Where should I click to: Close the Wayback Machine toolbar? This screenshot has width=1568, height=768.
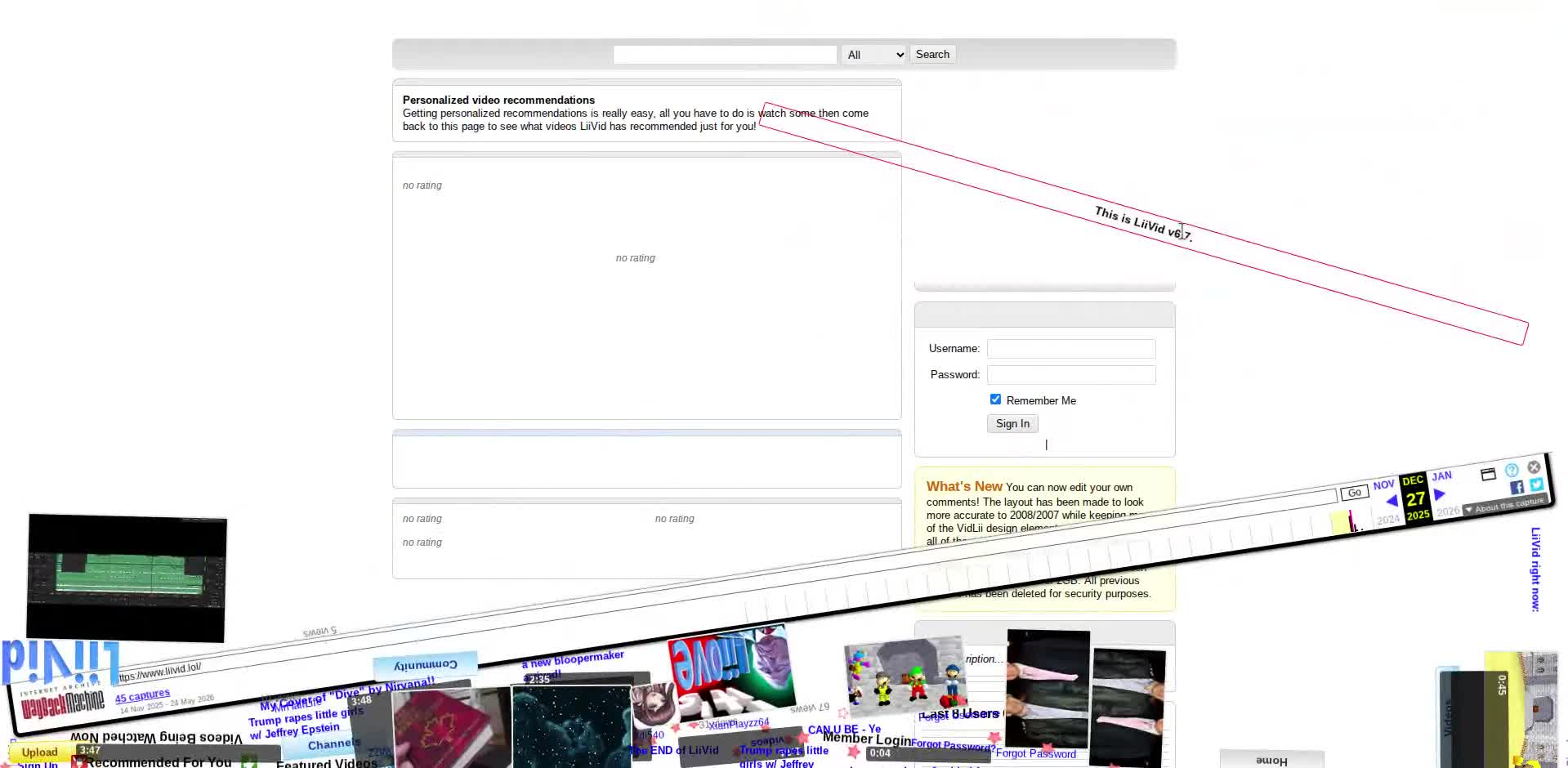click(1534, 467)
